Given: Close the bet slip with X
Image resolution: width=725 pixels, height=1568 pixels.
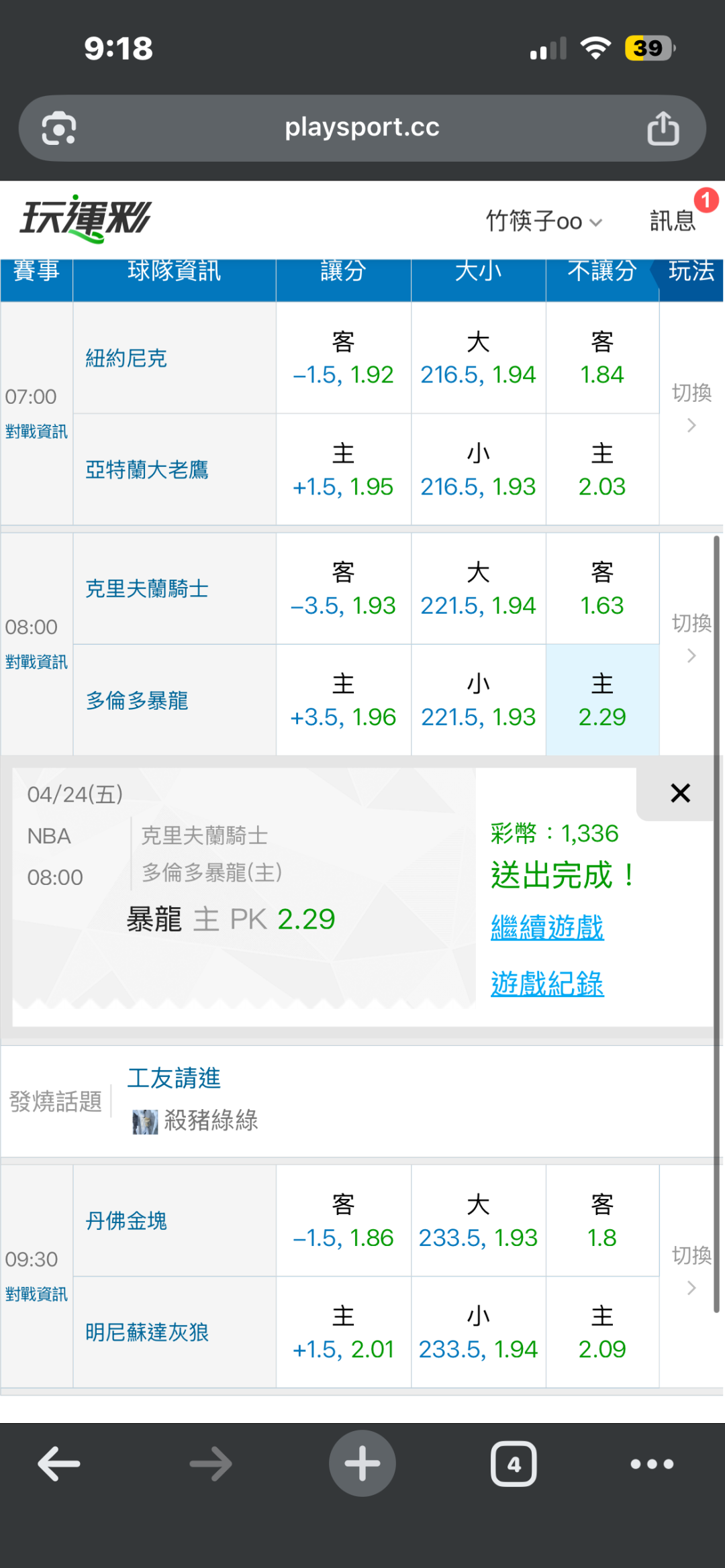Looking at the screenshot, I should coord(680,793).
